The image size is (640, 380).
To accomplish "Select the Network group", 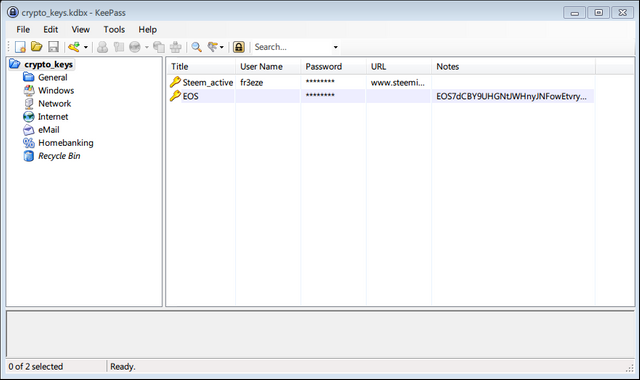I will click(x=55, y=104).
